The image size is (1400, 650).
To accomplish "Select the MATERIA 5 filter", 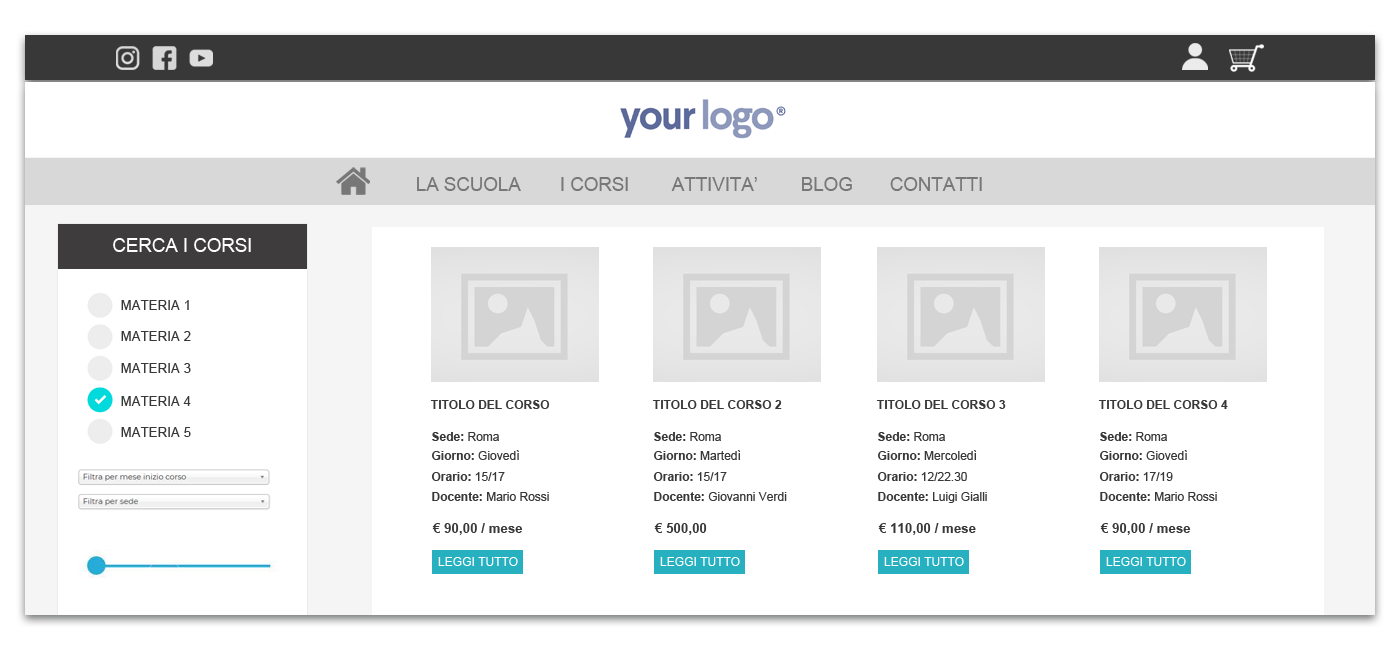I will (x=100, y=432).
